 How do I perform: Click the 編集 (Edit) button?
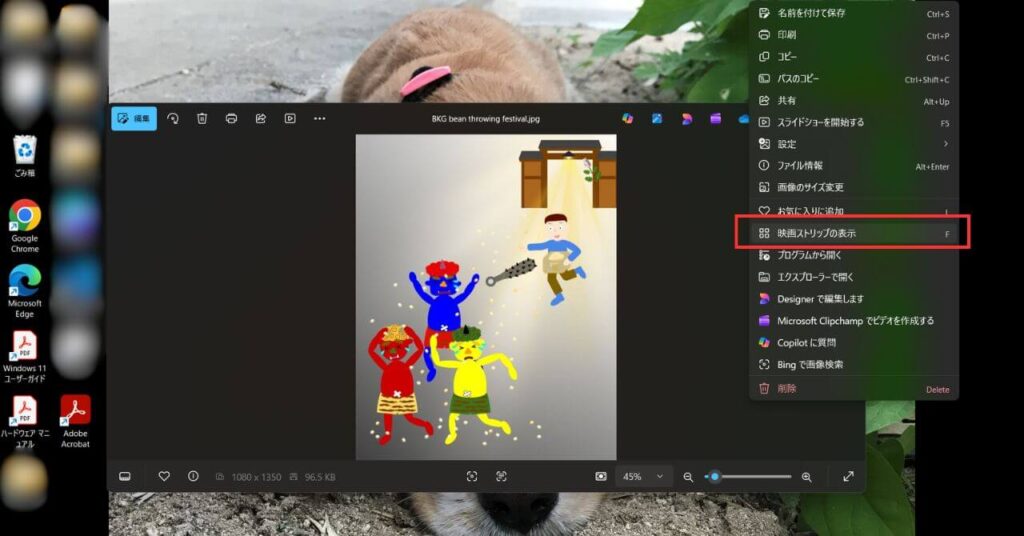click(x=134, y=118)
